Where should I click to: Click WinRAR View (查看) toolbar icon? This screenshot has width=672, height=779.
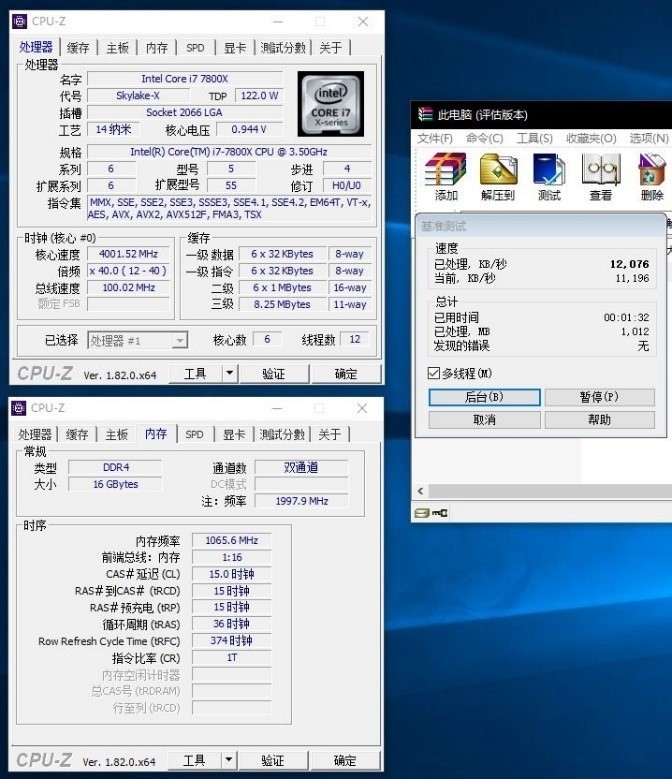600,176
